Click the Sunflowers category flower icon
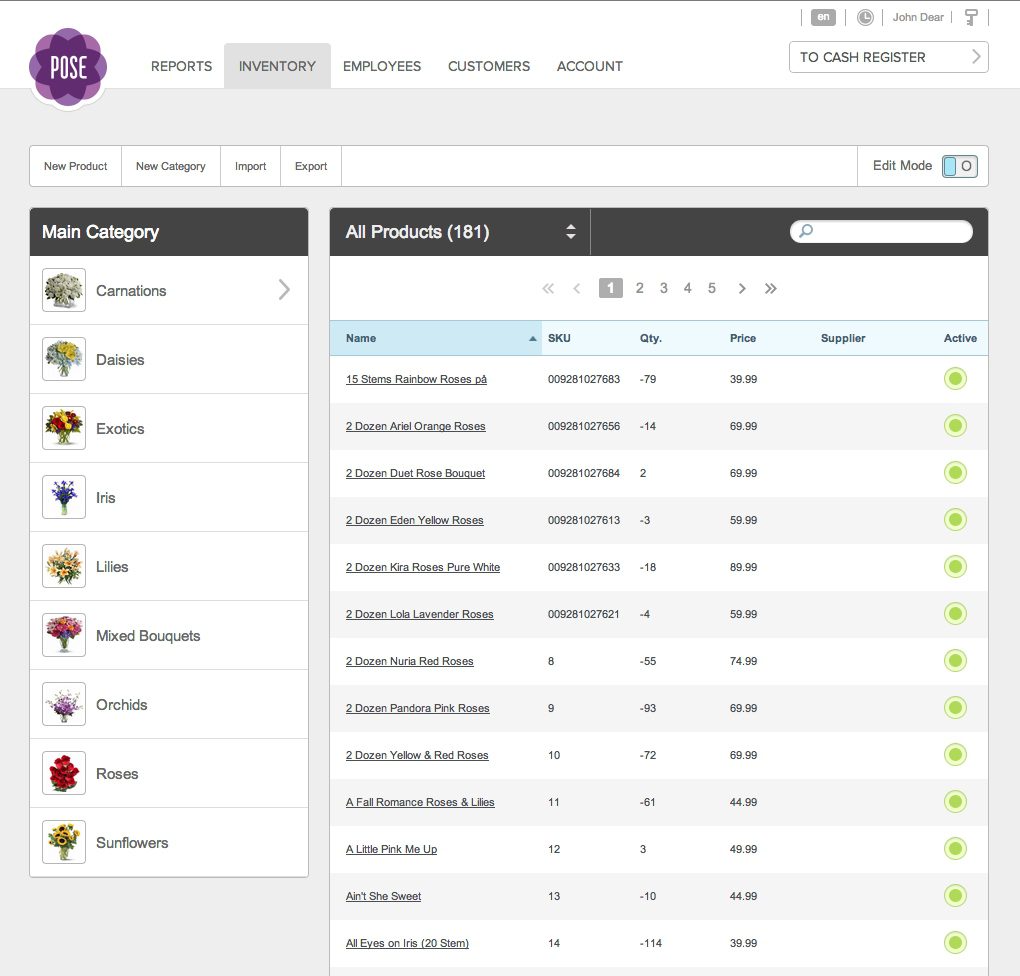 coord(64,842)
